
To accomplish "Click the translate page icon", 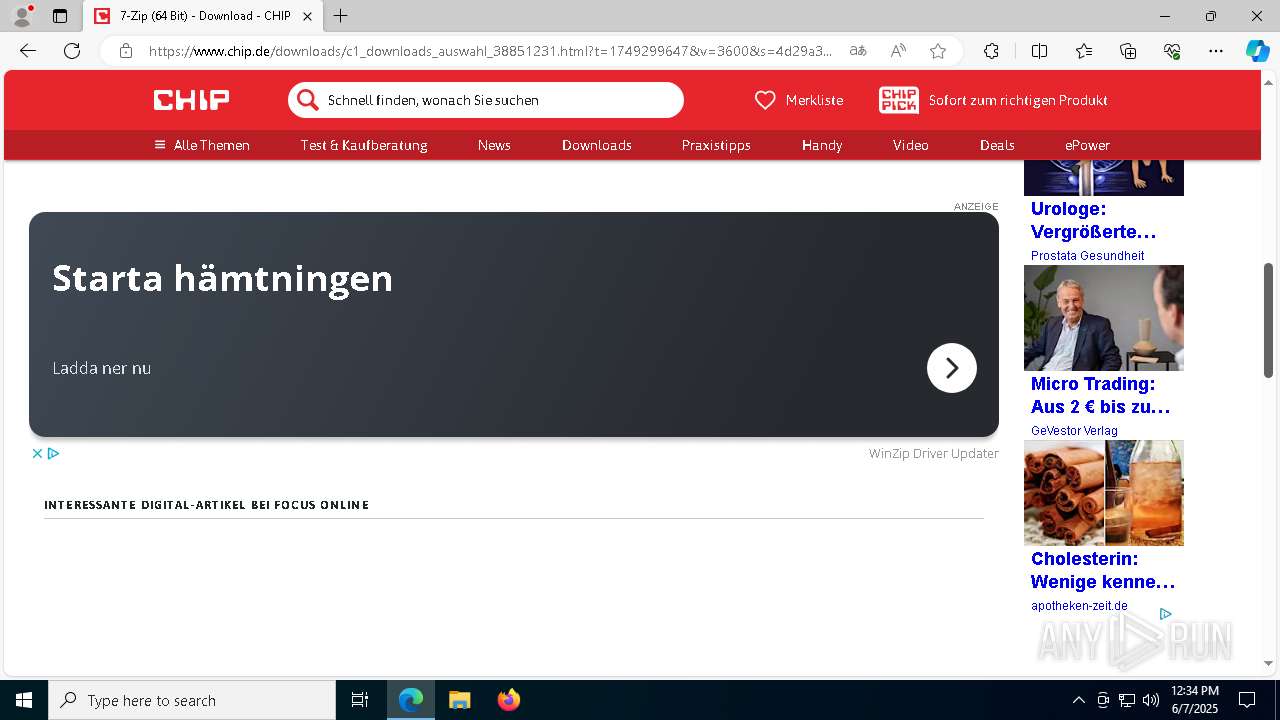I will (x=858, y=51).
